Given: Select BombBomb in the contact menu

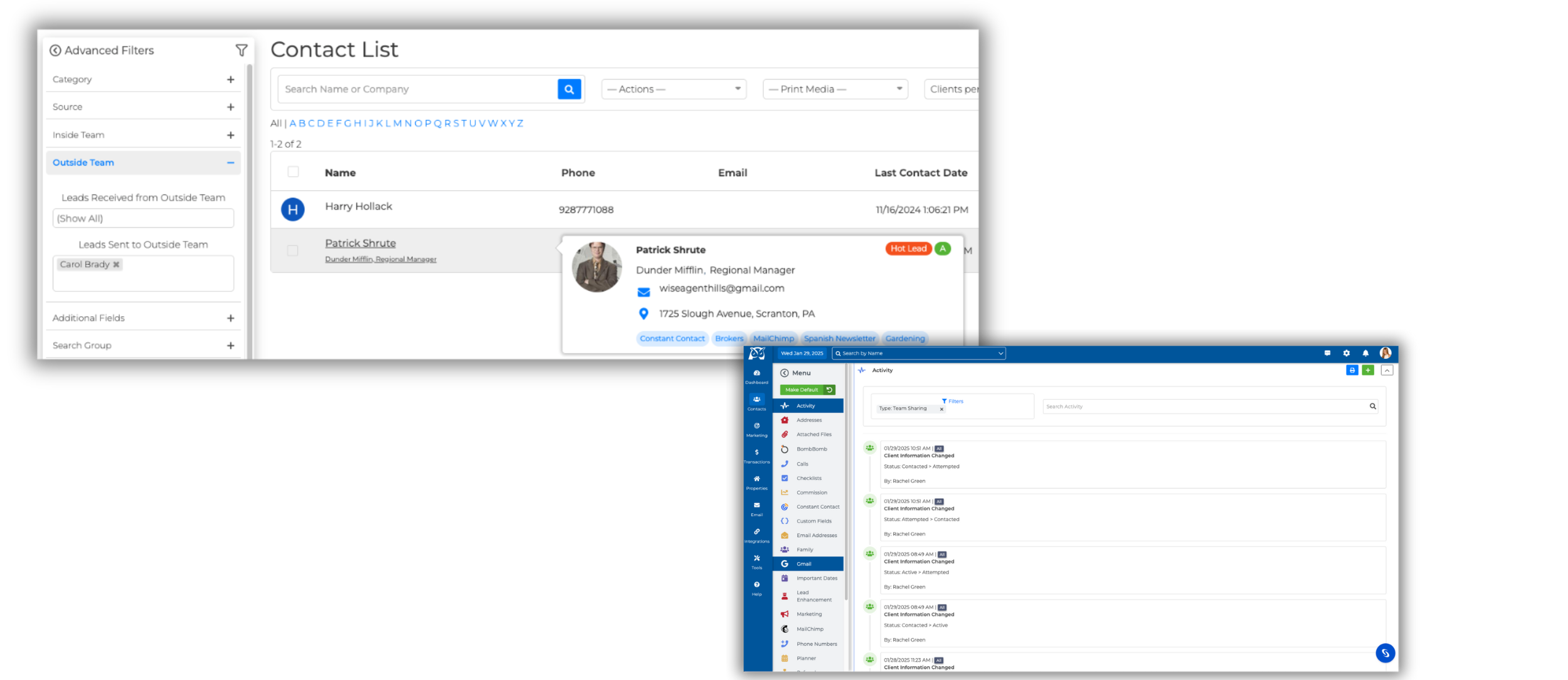Looking at the screenshot, I should (808, 449).
